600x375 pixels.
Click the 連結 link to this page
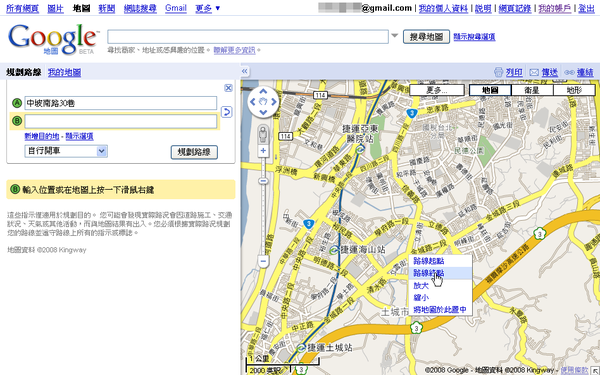(x=585, y=72)
